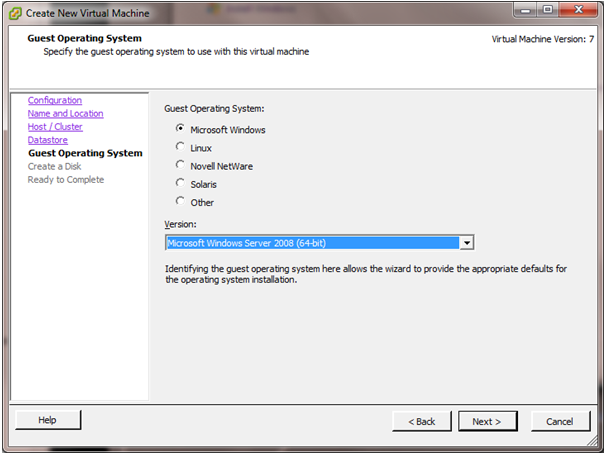Maximize the Create New Virtual Machine window

[548, 10]
